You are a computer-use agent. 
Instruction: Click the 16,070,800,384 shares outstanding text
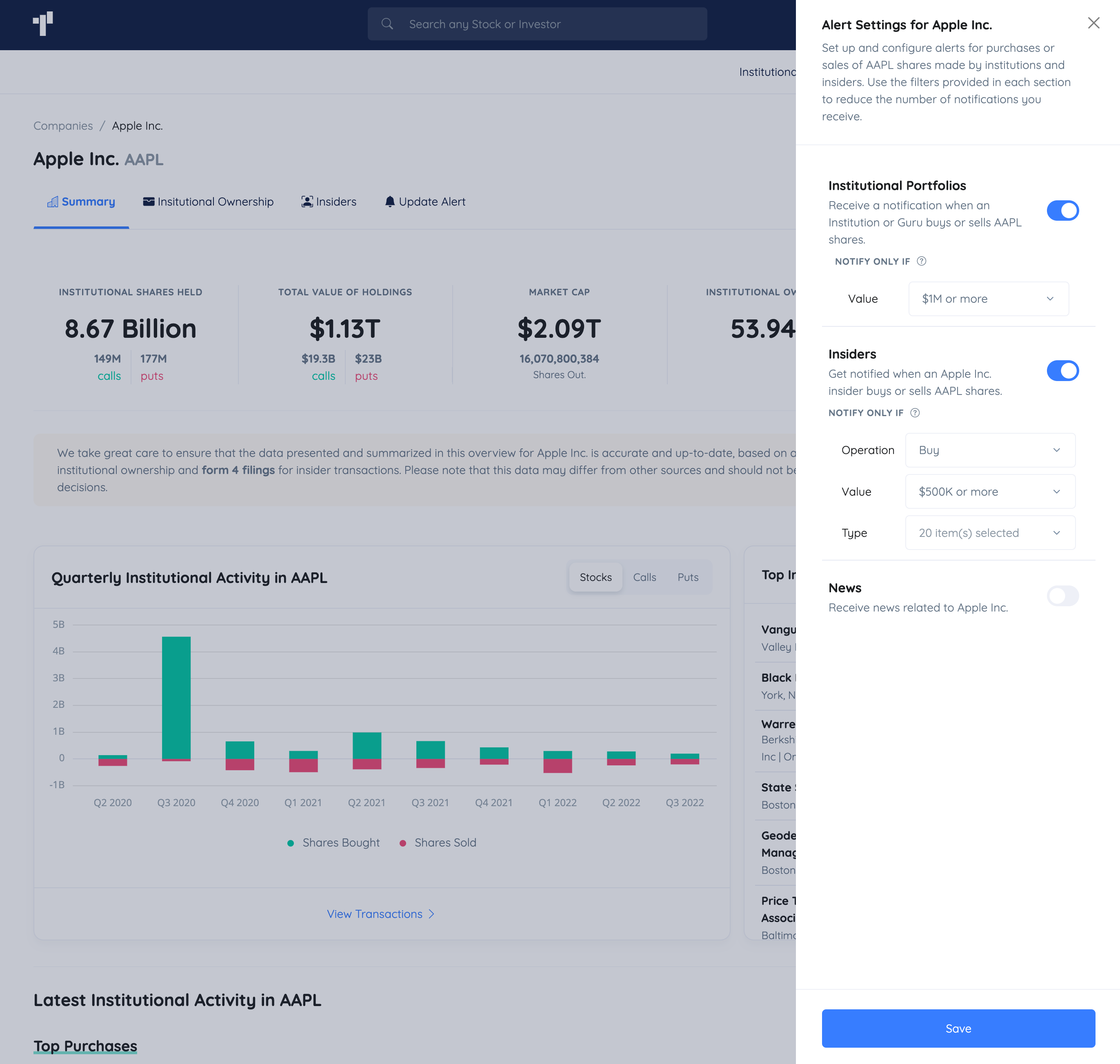pos(559,359)
